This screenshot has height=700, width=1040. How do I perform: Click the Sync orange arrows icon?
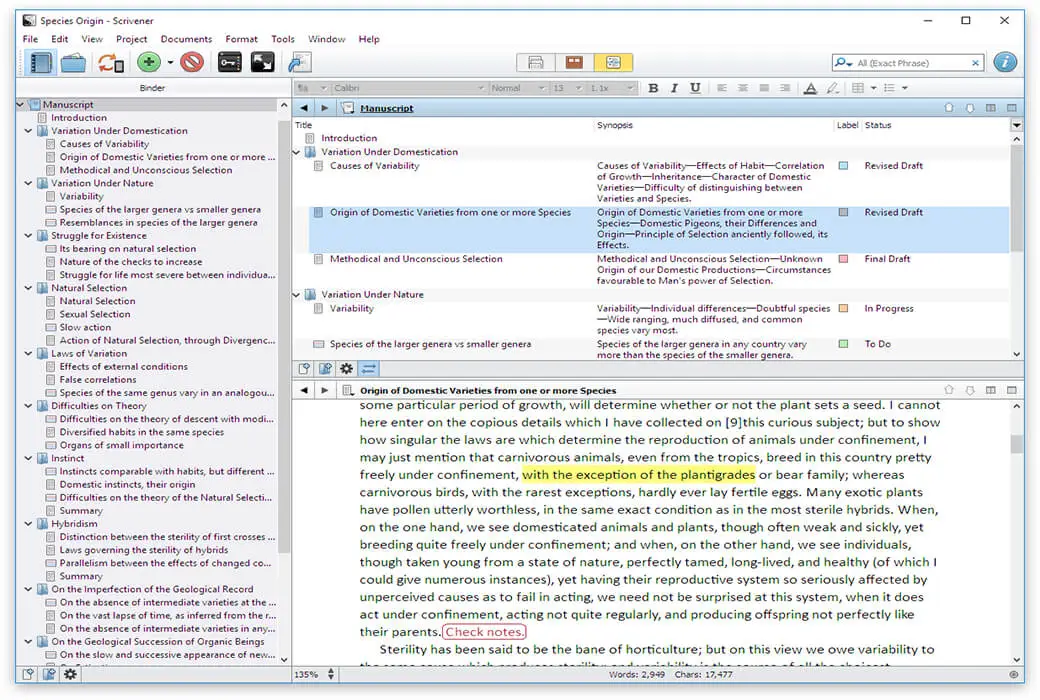pos(111,63)
